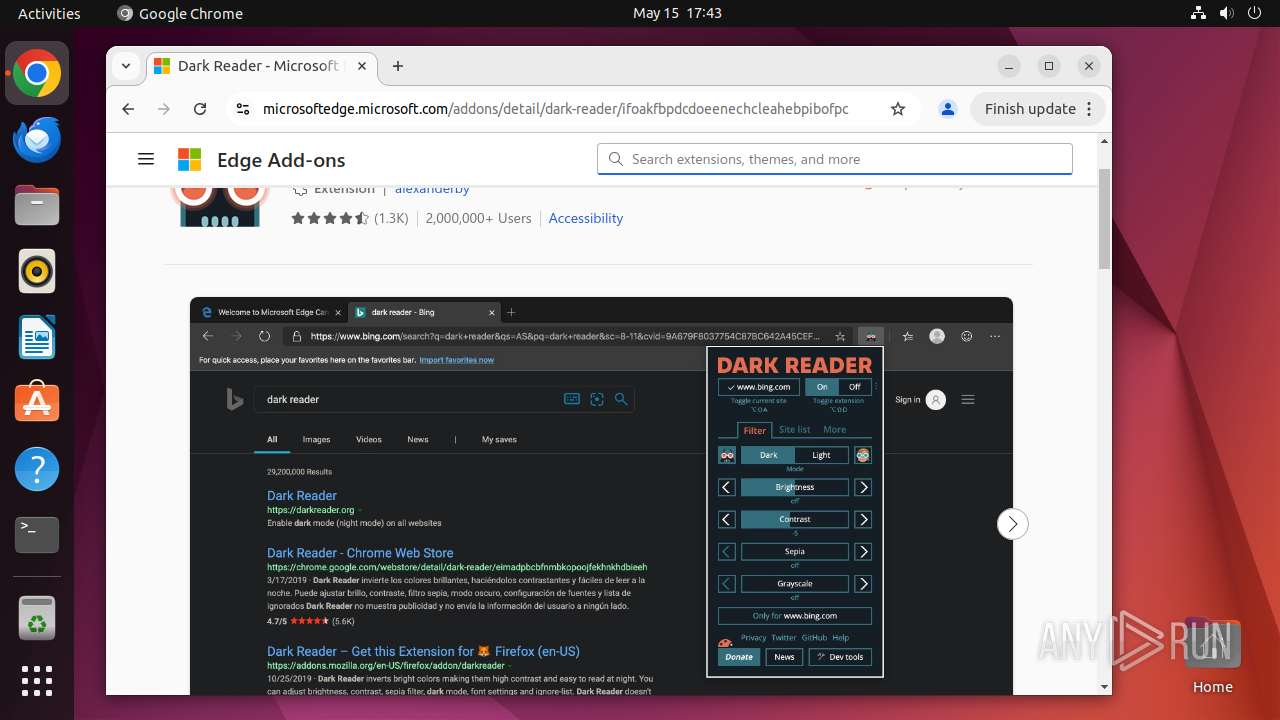
Task: Go forward one page
Action: (x=164, y=109)
